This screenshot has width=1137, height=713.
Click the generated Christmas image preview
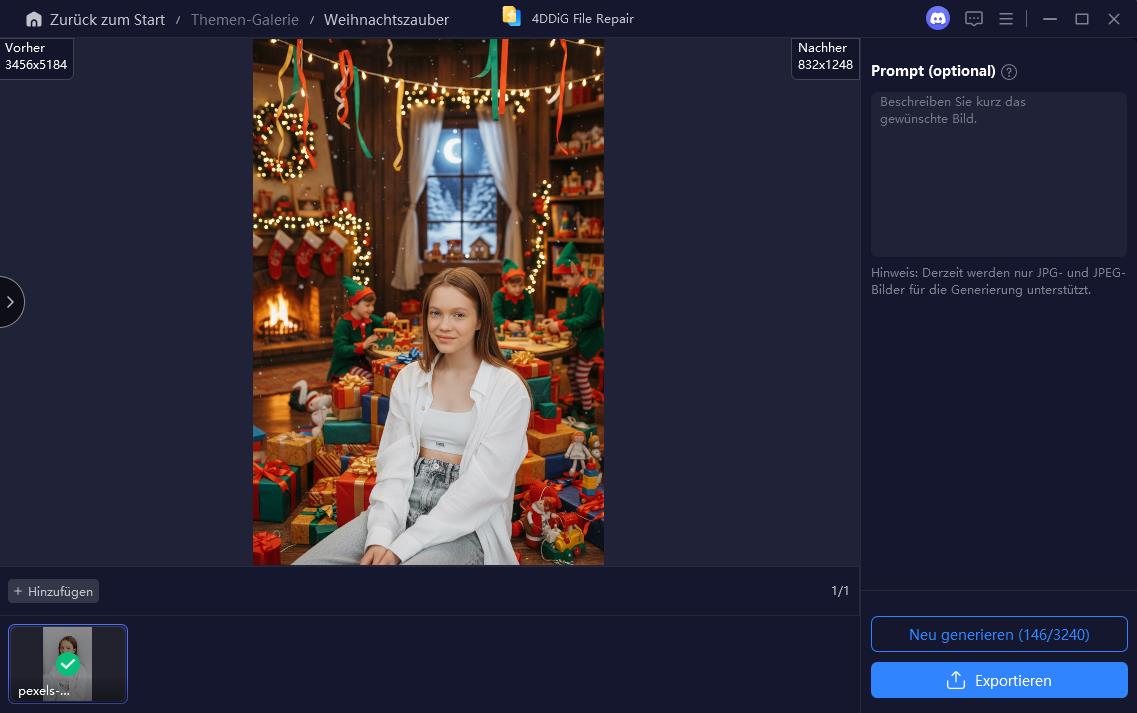click(428, 300)
